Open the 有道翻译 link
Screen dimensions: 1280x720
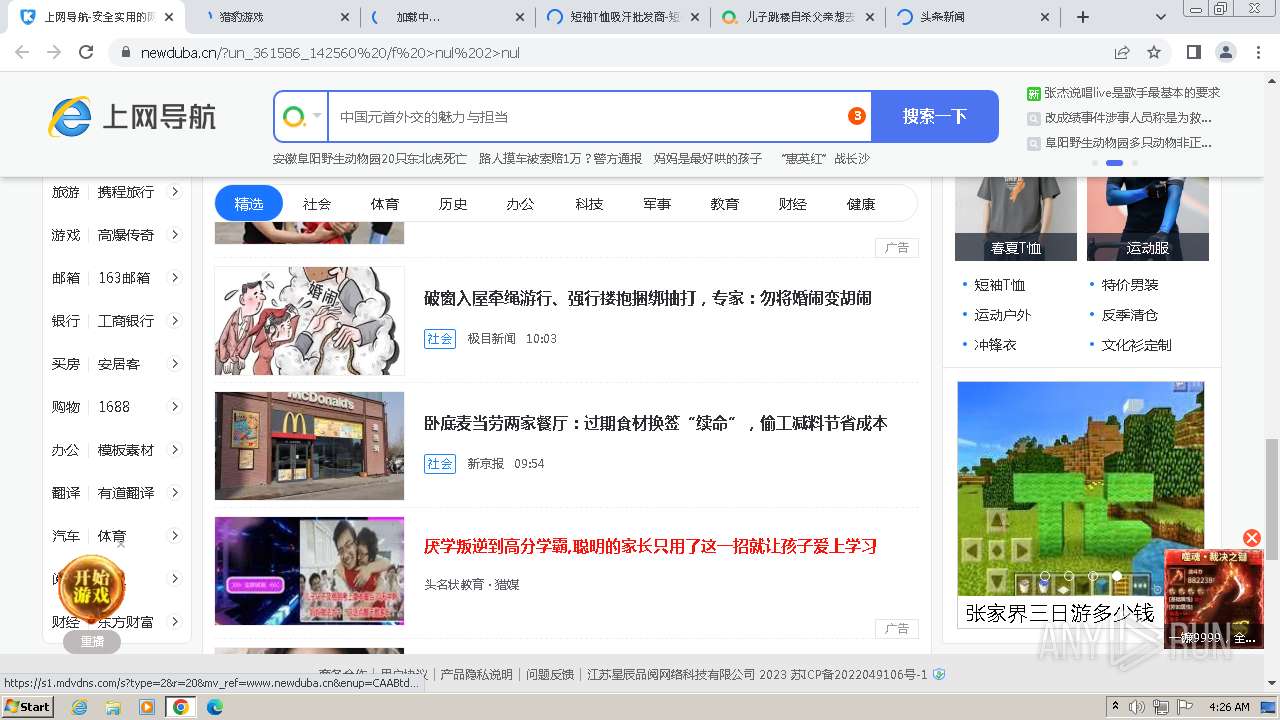[126, 493]
